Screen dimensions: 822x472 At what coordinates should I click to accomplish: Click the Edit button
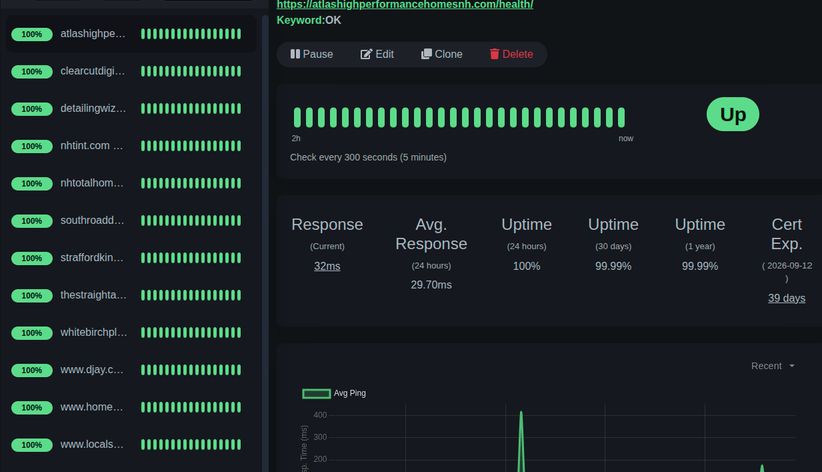tap(377, 54)
